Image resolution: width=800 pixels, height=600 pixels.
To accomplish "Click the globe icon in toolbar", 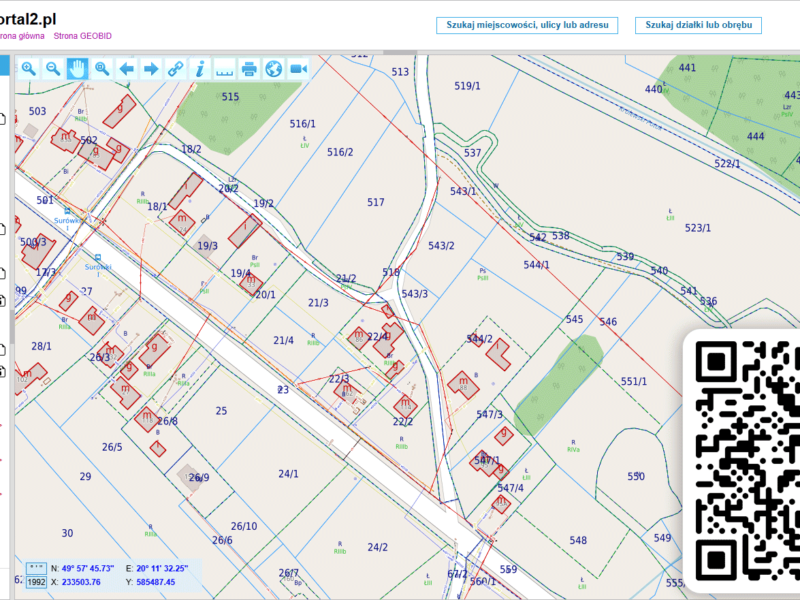I will pyautogui.click(x=273, y=68).
